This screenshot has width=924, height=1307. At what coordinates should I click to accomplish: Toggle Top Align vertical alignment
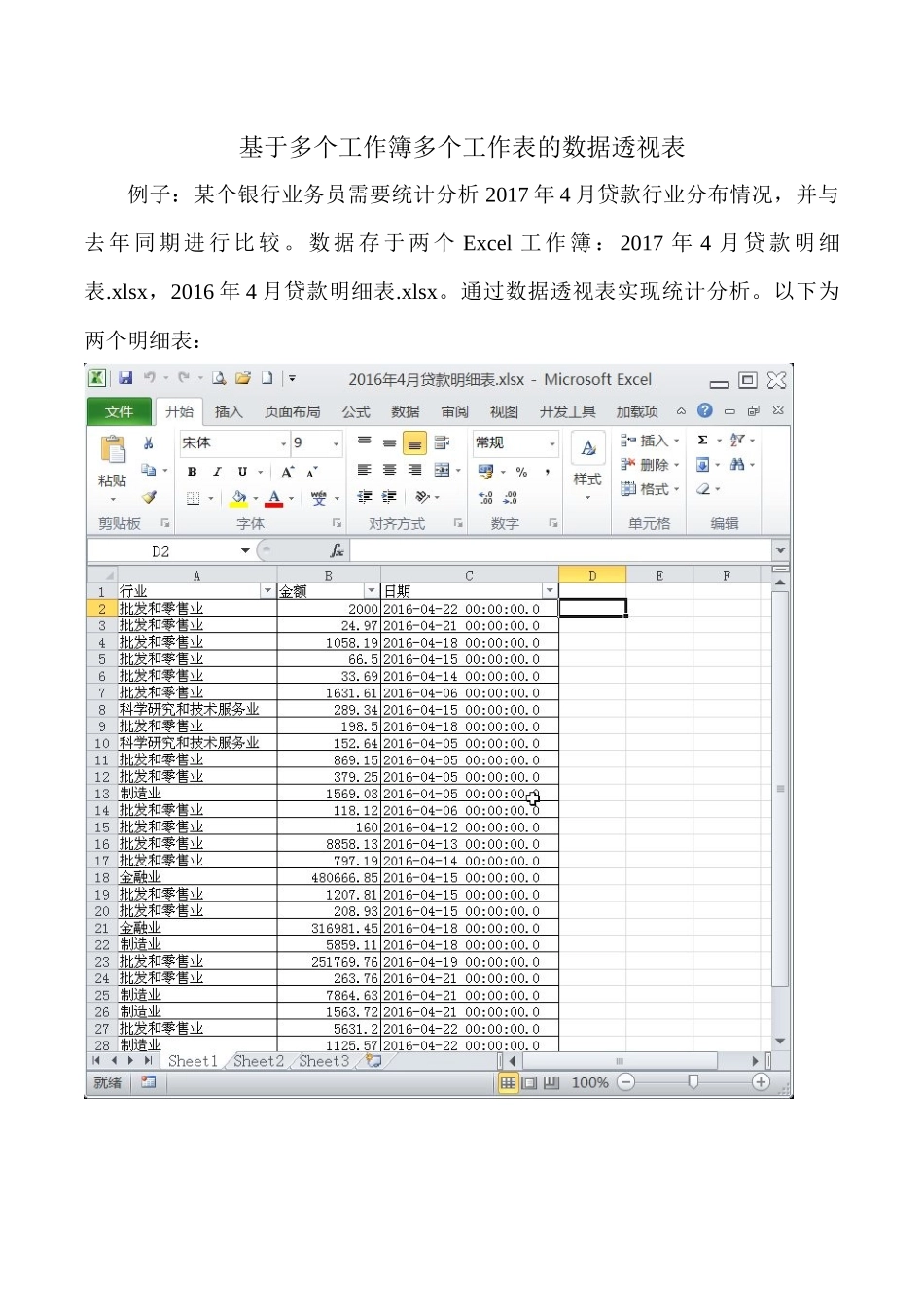coord(364,442)
